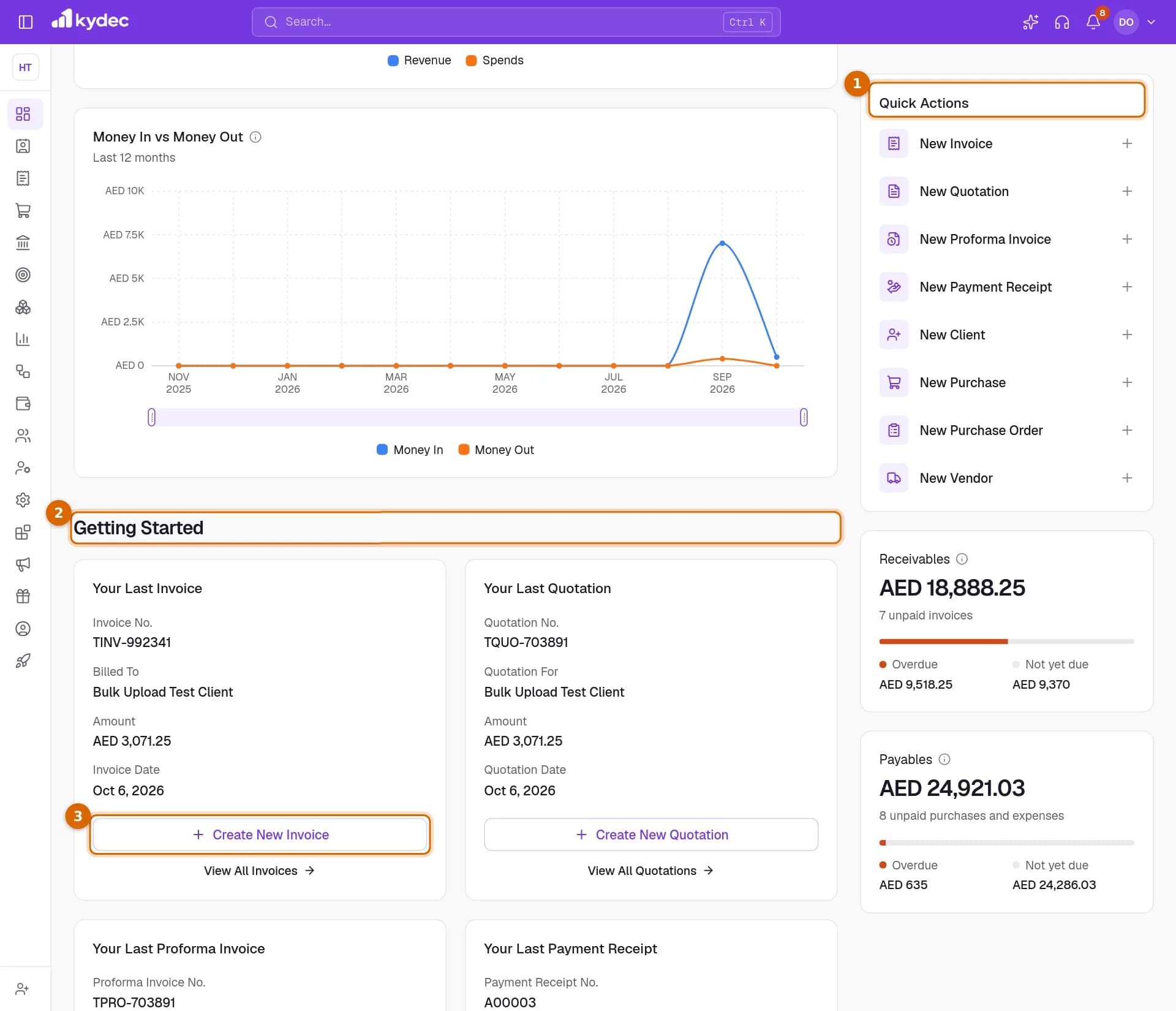Open the gift box sidebar icon
The height and width of the screenshot is (1011, 1176).
23,596
